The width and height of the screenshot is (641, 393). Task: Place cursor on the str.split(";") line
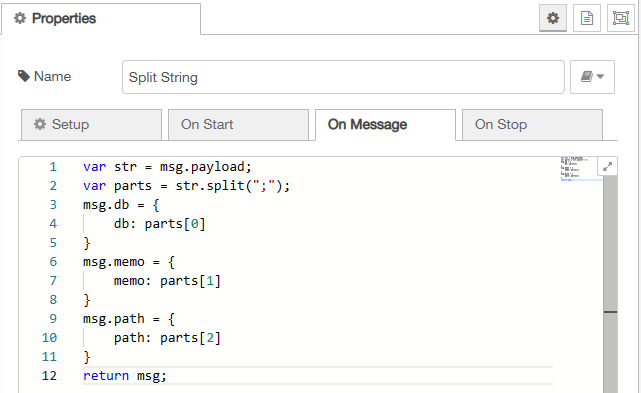coord(186,186)
